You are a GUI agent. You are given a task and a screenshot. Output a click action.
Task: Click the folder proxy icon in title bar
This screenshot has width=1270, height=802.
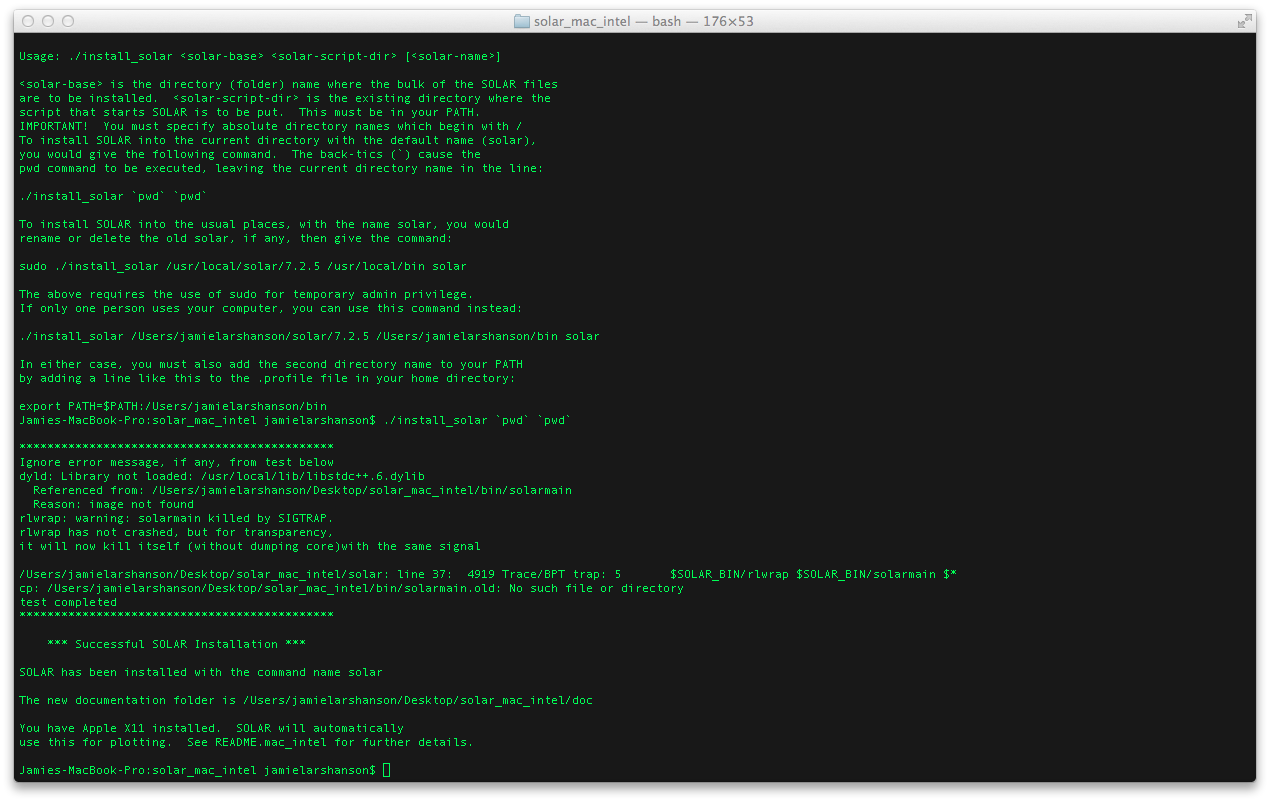pos(522,21)
